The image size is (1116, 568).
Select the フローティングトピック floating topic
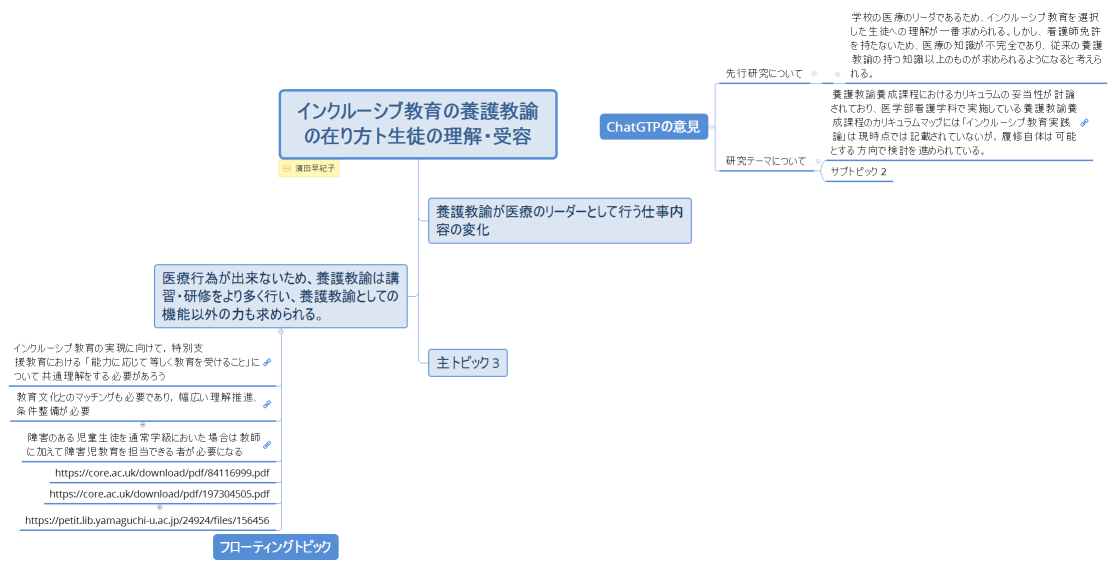[x=276, y=546]
